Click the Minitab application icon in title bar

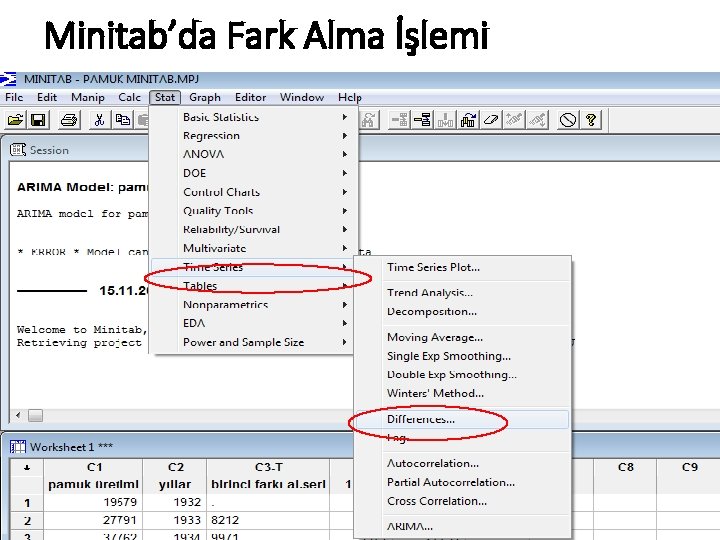click(x=8, y=79)
